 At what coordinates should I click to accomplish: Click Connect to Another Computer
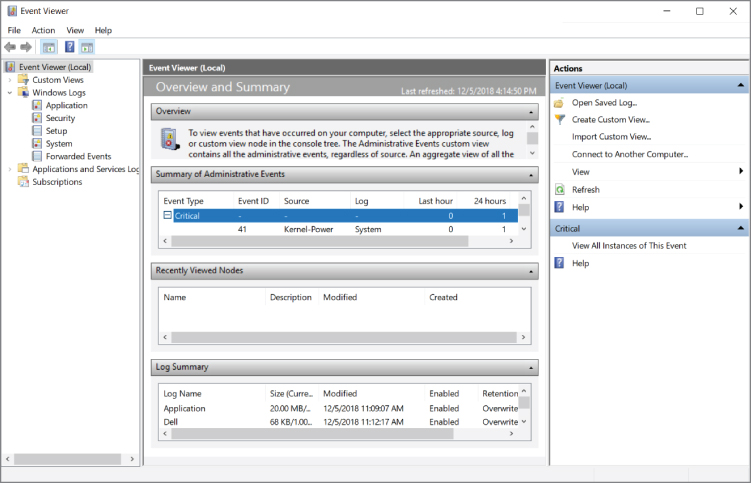click(x=630, y=154)
